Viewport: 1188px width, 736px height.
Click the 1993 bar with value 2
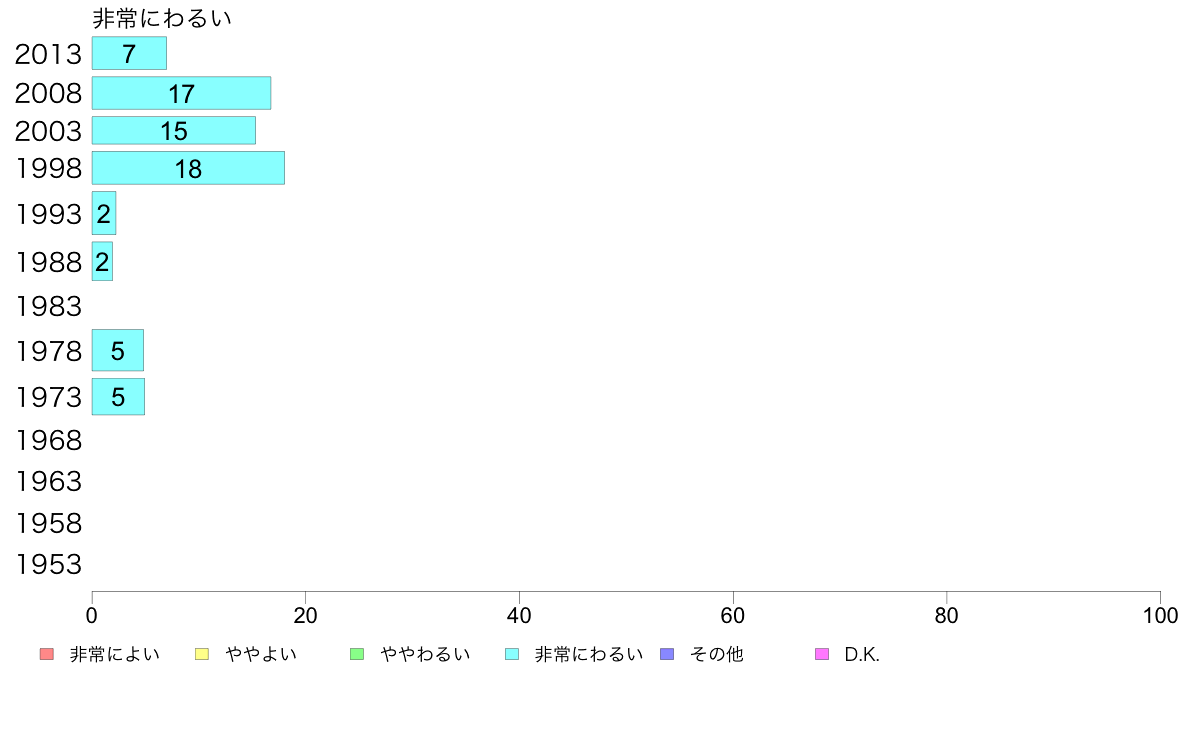[104, 213]
